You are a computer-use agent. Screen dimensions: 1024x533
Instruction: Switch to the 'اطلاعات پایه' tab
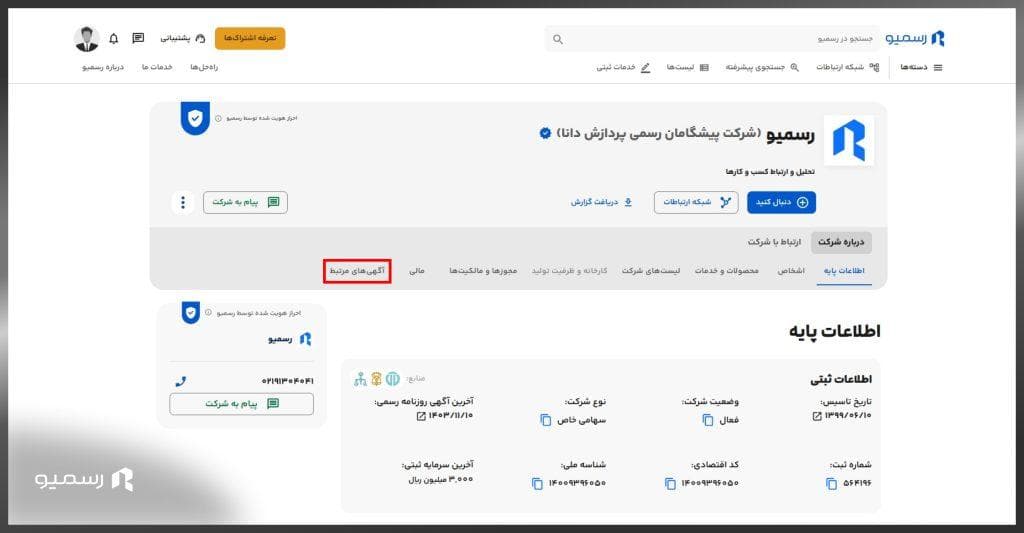click(x=844, y=271)
